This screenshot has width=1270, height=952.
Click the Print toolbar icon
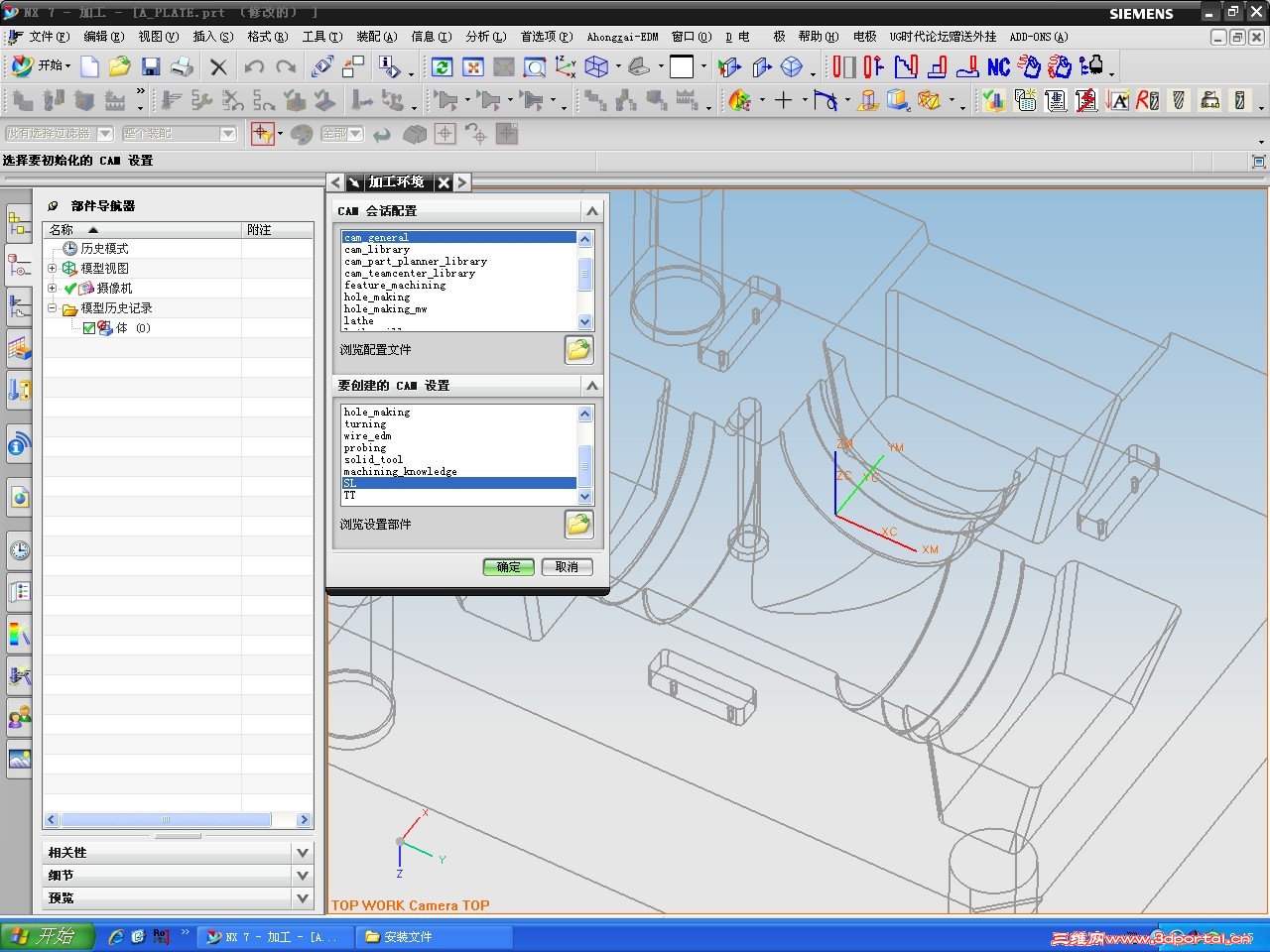pos(182,66)
